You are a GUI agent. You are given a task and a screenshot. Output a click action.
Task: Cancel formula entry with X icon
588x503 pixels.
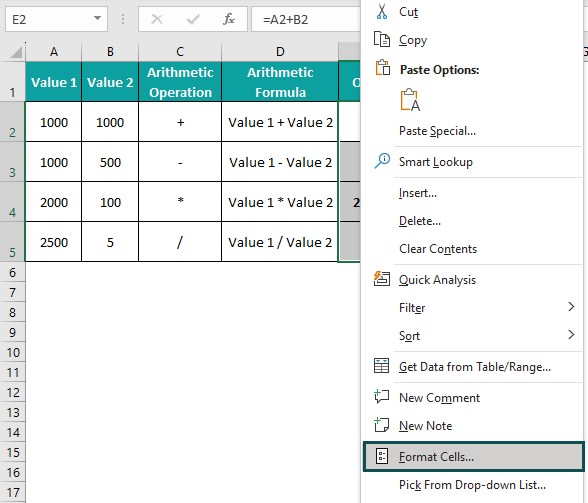pos(157,19)
